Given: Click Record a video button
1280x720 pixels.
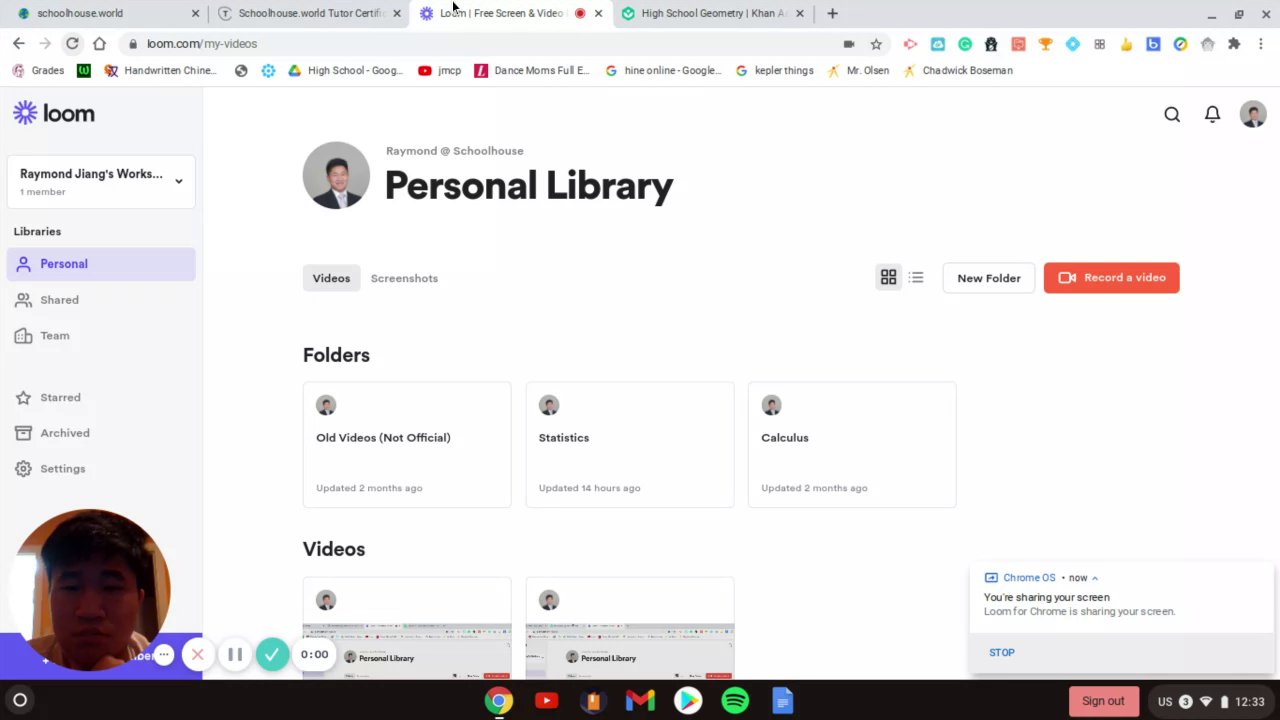Looking at the screenshot, I should coord(1111,278).
